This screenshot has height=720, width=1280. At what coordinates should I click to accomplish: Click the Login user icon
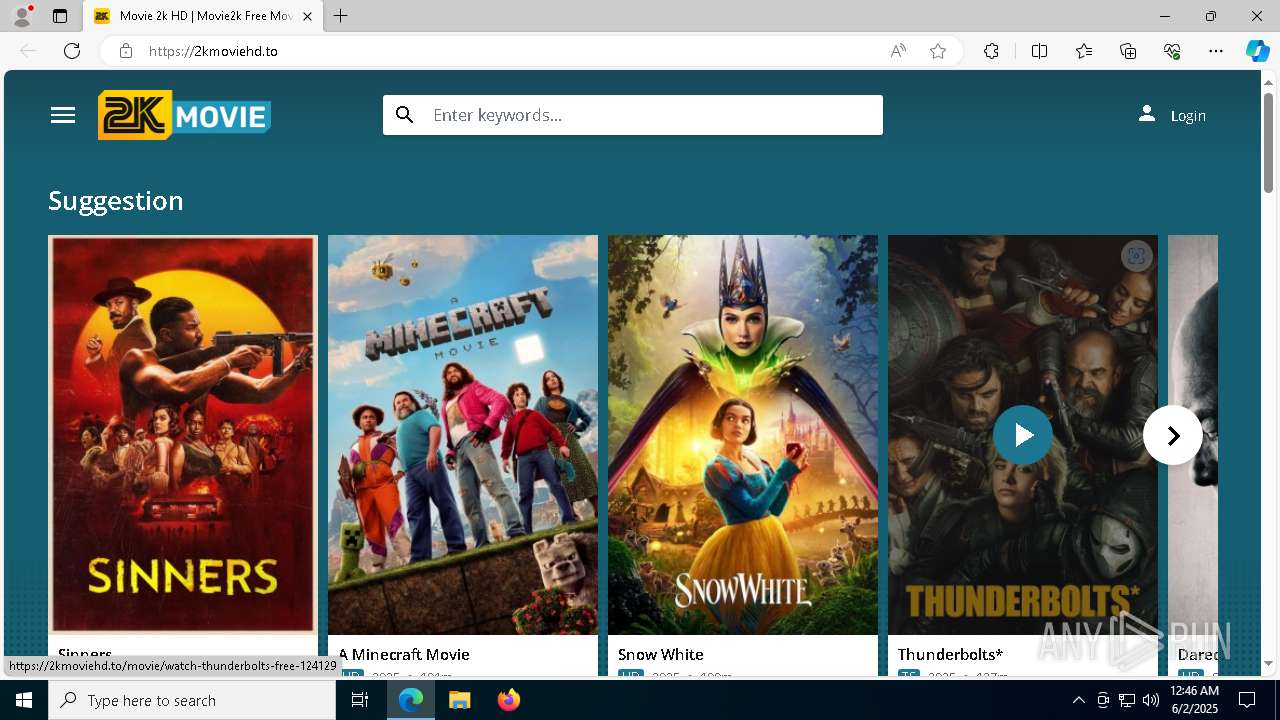1147,114
